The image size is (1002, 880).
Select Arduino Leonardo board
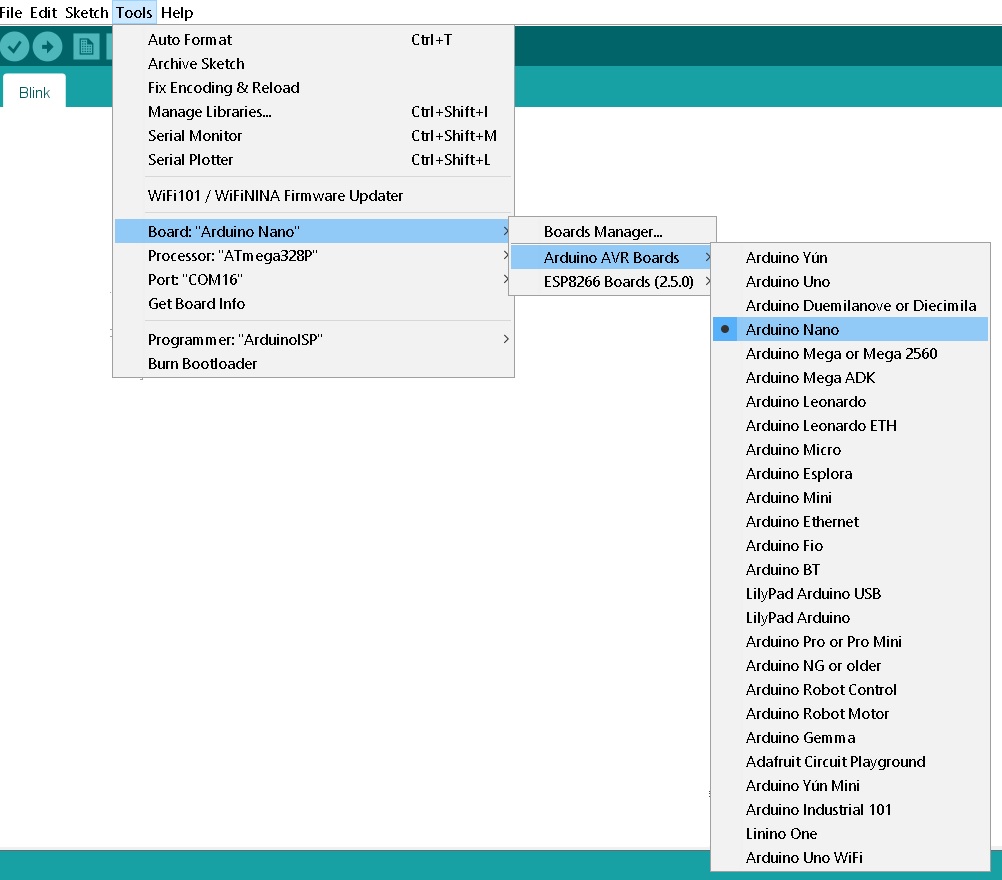[850, 401]
